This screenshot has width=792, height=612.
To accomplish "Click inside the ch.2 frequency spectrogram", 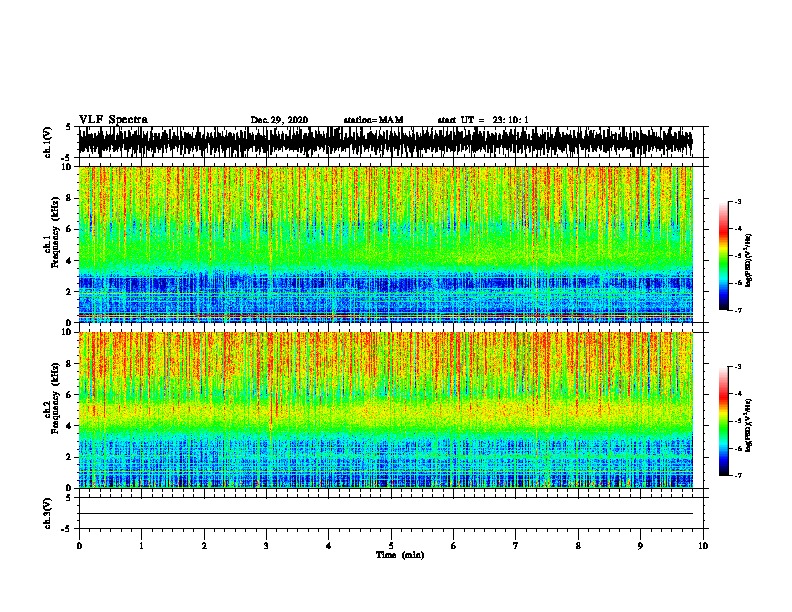I will pos(385,410).
